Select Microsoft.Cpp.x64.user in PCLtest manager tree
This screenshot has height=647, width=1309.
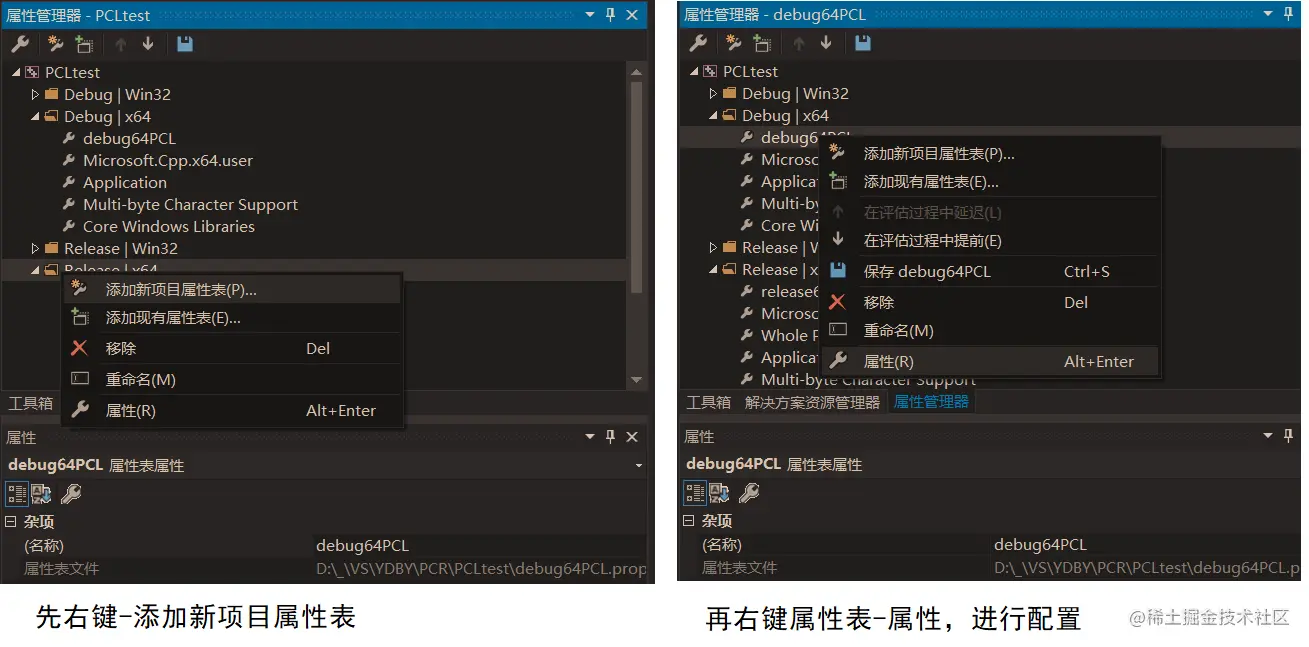[x=168, y=160]
